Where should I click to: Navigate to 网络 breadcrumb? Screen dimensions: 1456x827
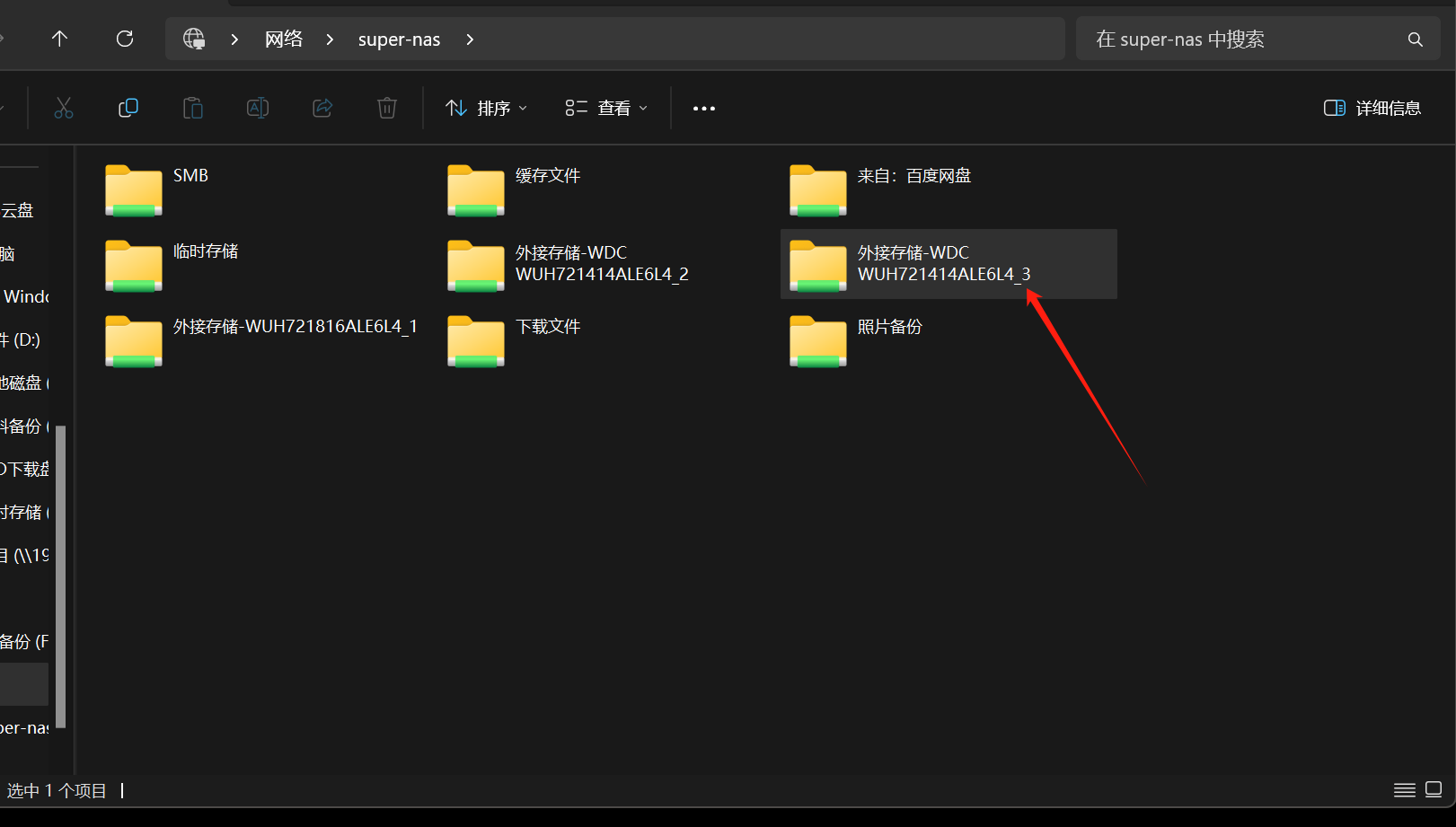point(284,40)
